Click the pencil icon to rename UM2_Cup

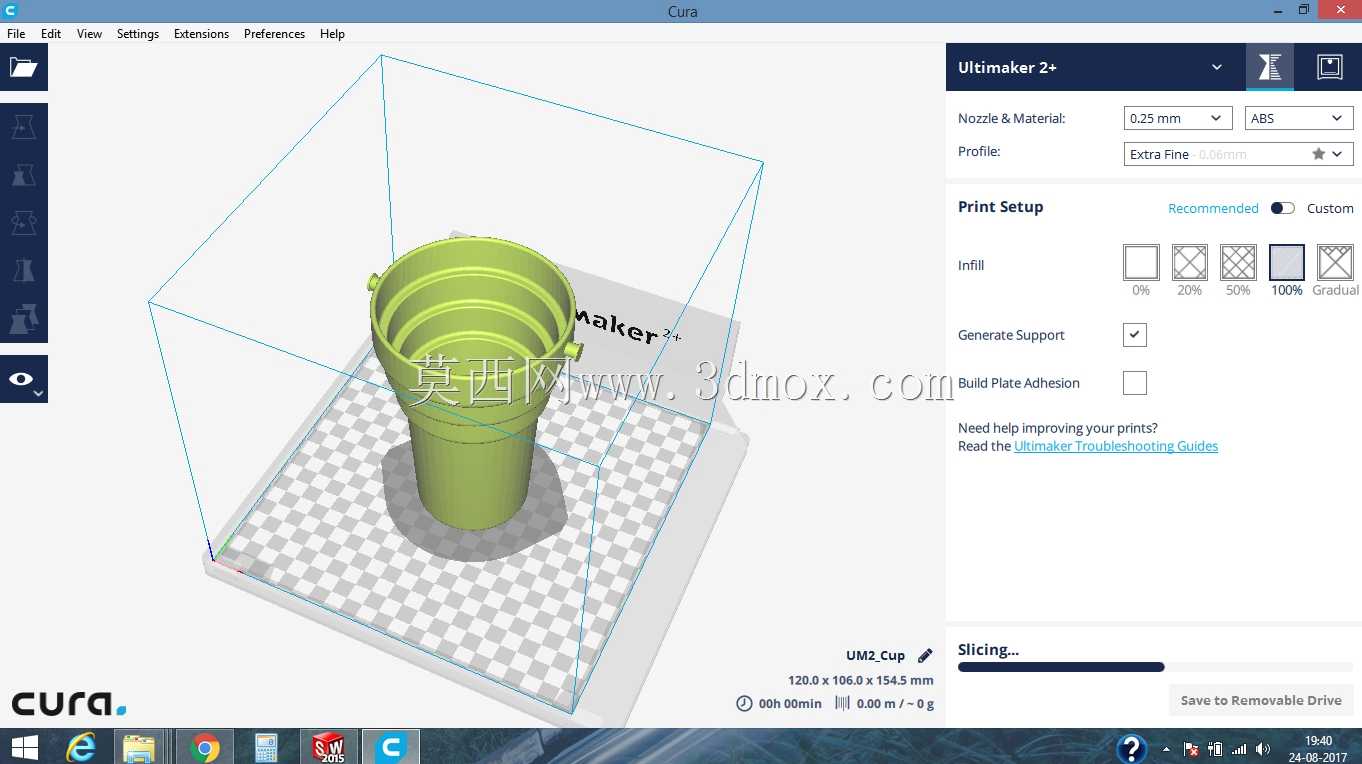tap(925, 656)
